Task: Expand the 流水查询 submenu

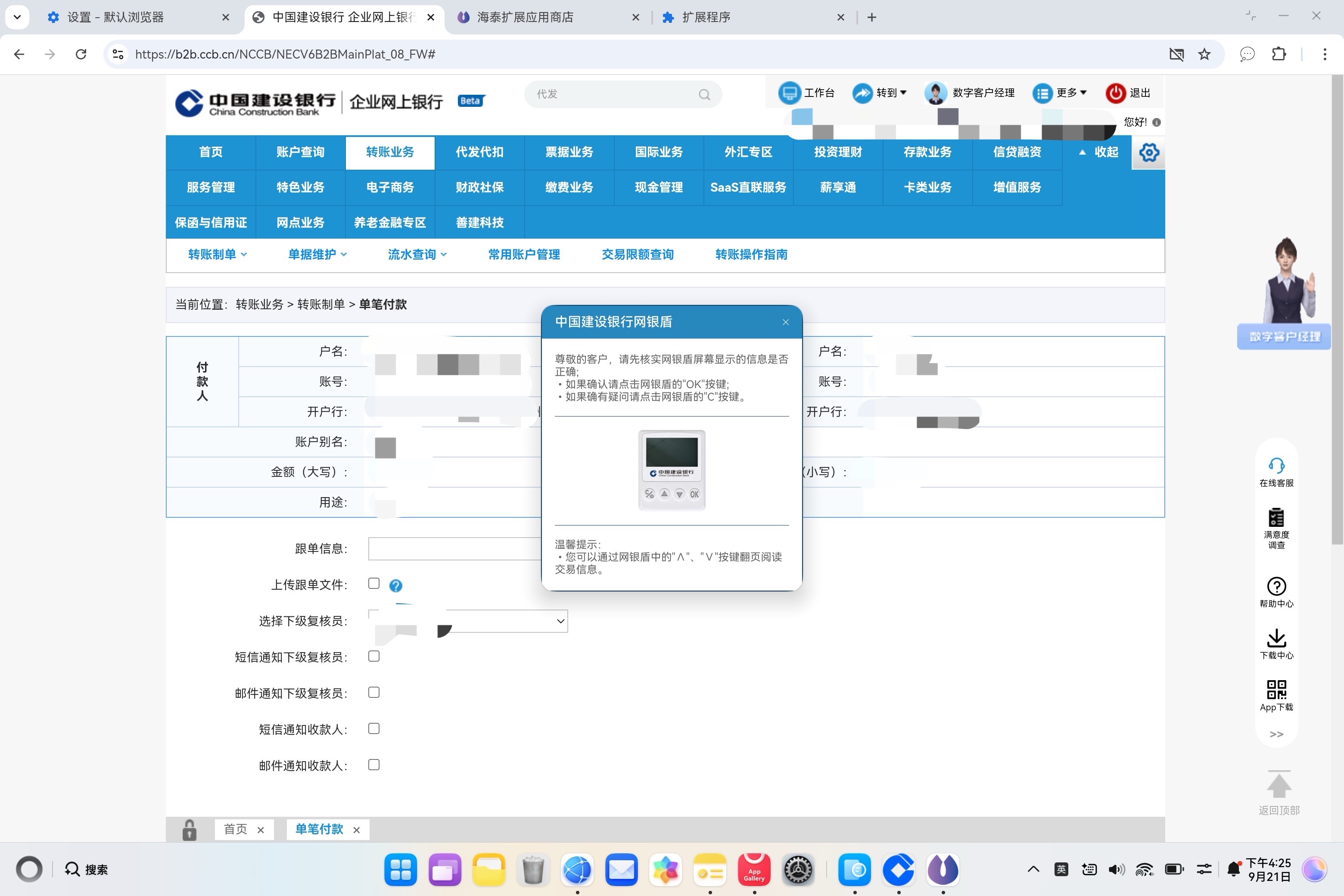Action: pos(417,255)
